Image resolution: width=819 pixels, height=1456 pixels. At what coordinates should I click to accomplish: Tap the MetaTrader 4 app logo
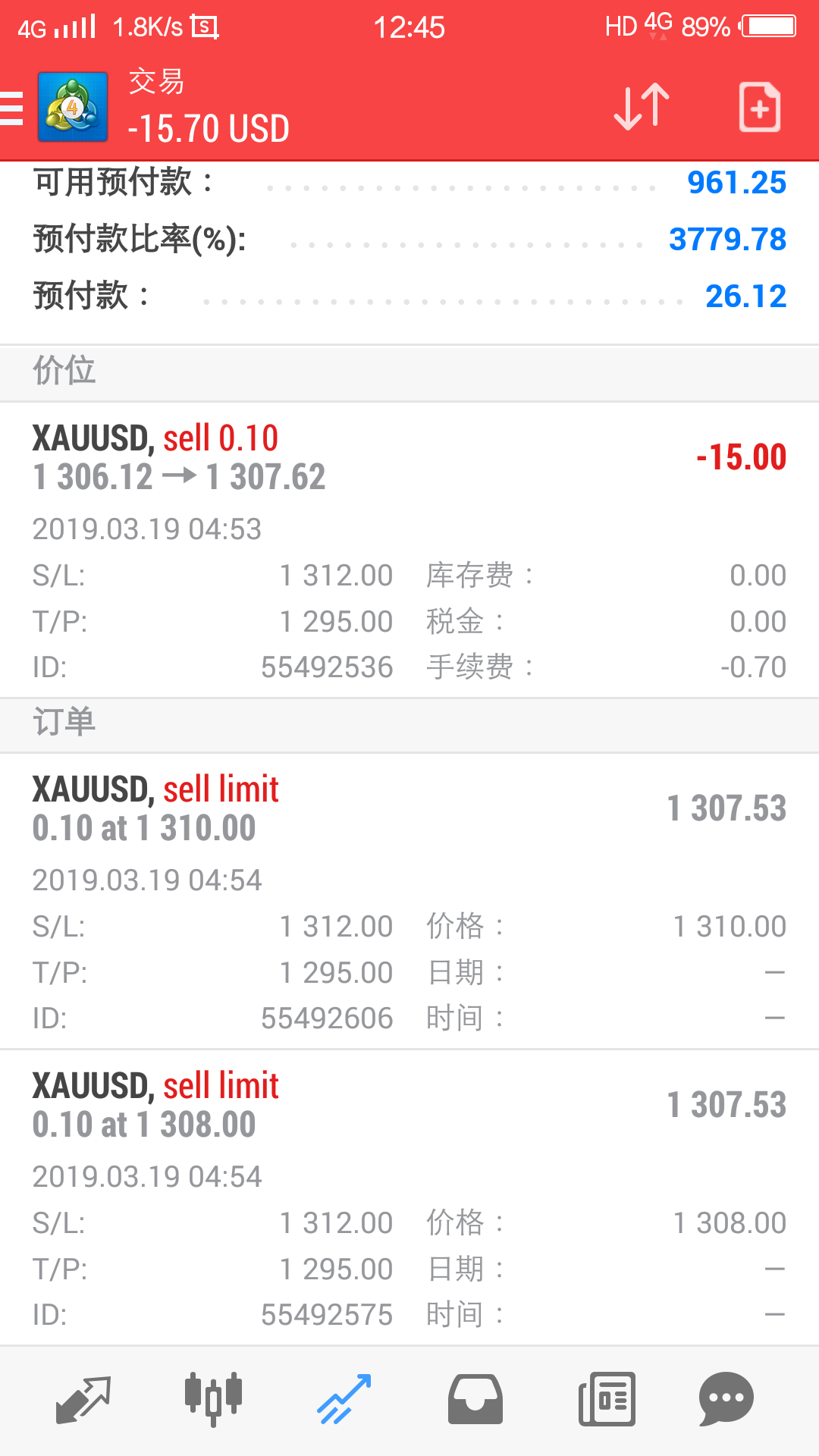point(73,107)
